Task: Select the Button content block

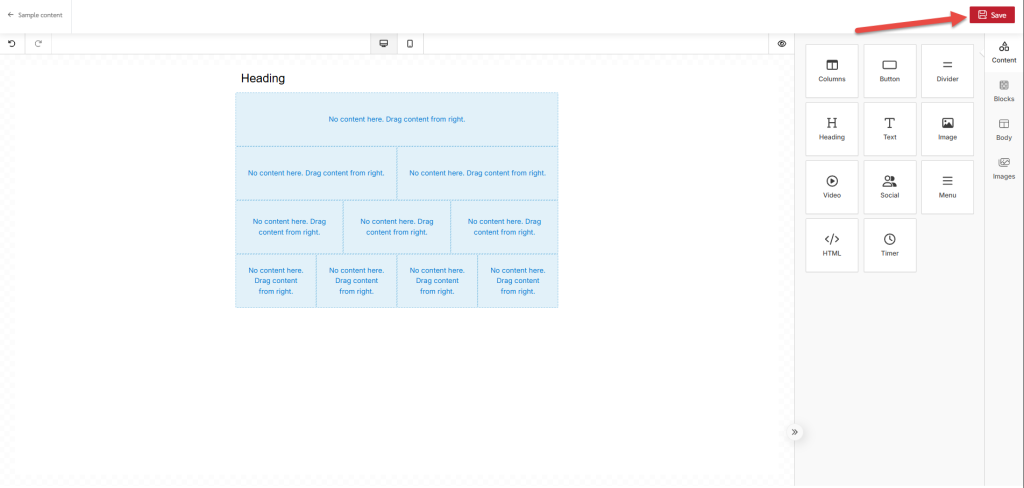Action: (889, 71)
